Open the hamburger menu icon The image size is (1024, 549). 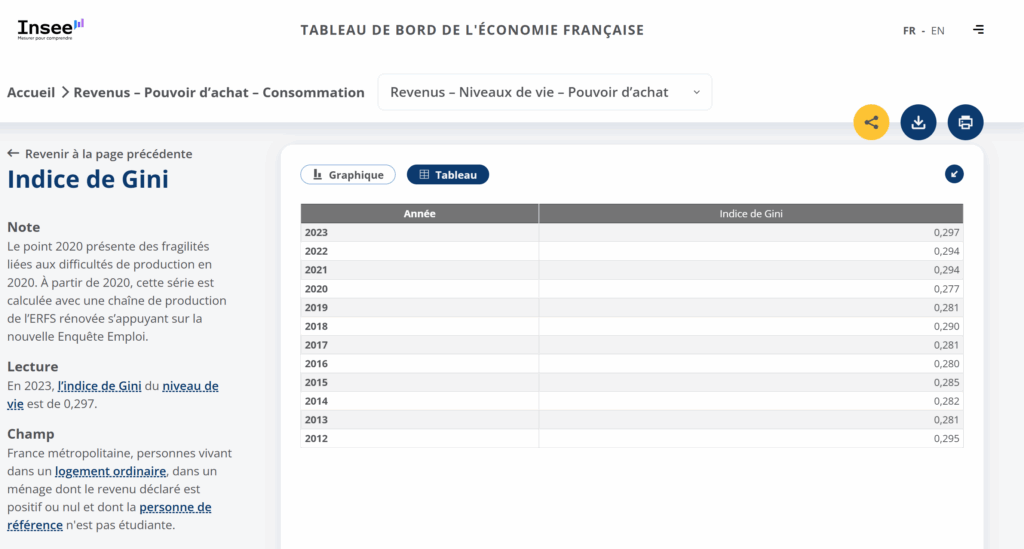click(978, 30)
